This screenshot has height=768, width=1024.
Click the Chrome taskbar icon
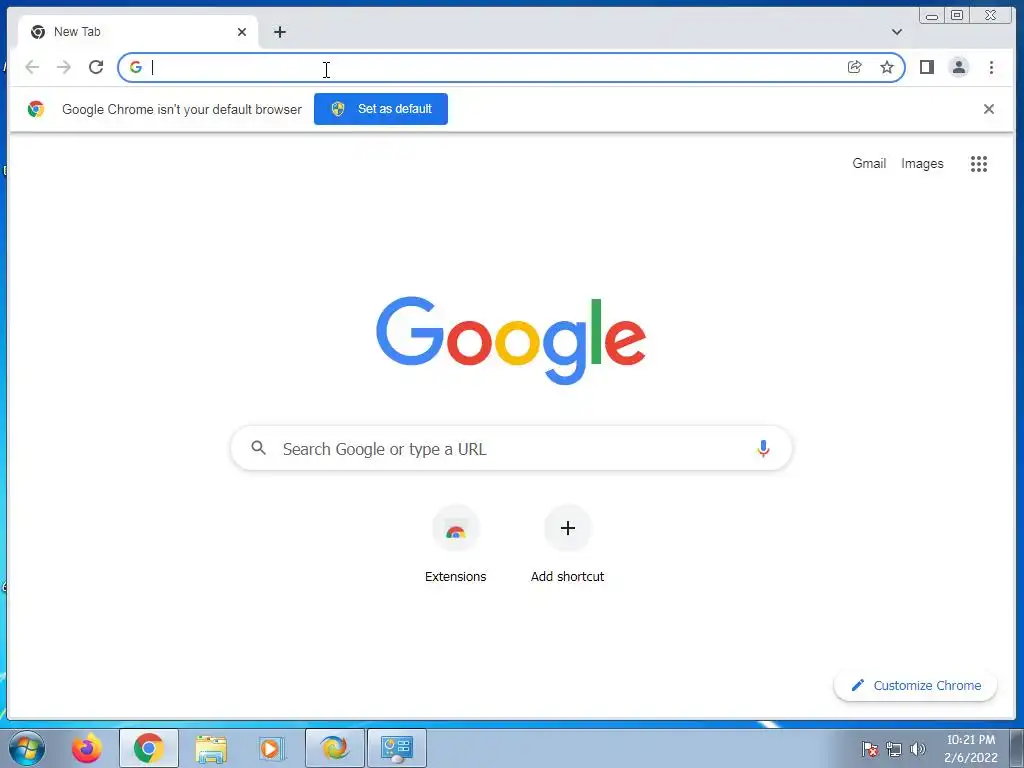pos(148,748)
